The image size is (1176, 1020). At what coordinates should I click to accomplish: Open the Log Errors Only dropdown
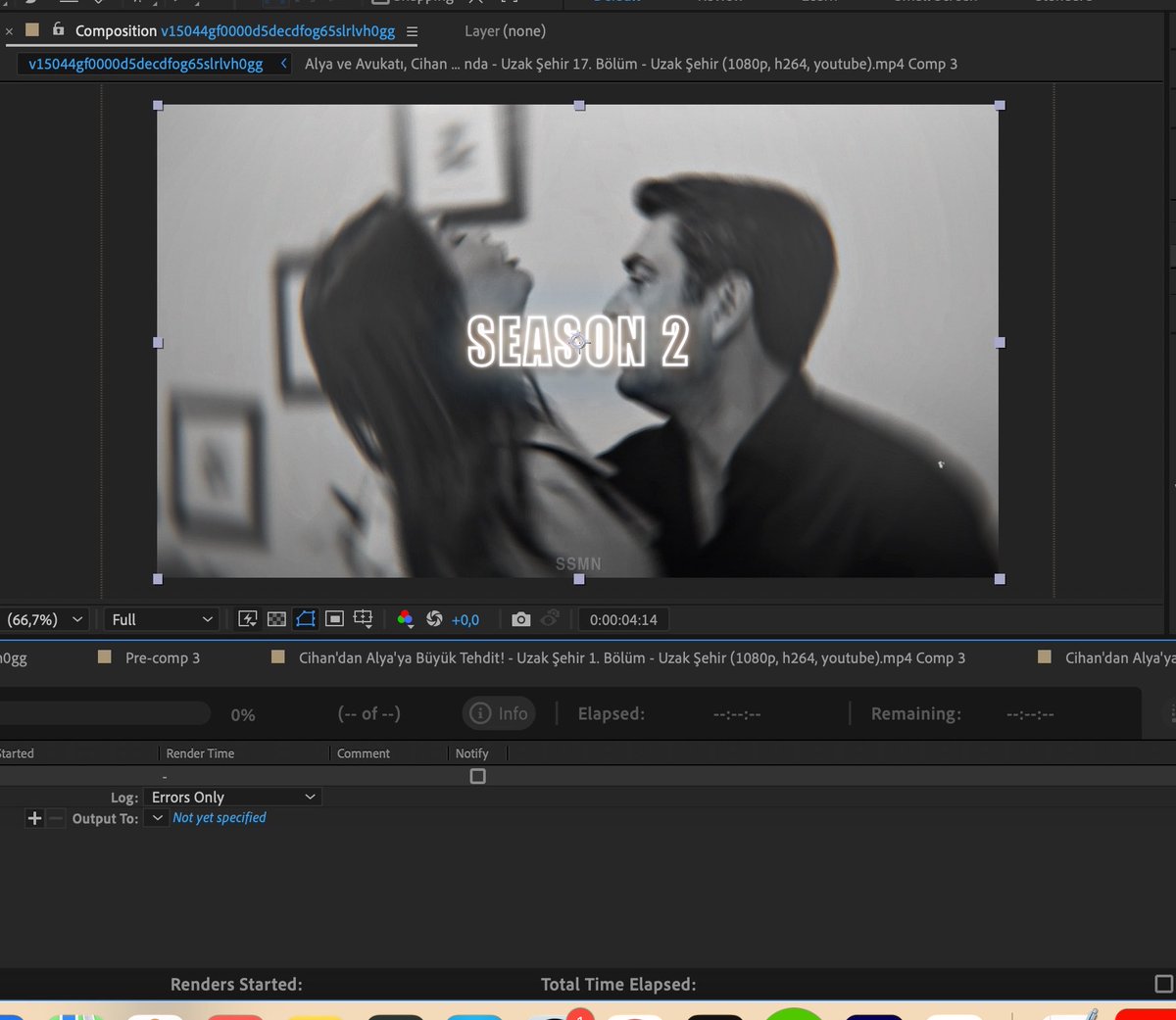coord(233,798)
